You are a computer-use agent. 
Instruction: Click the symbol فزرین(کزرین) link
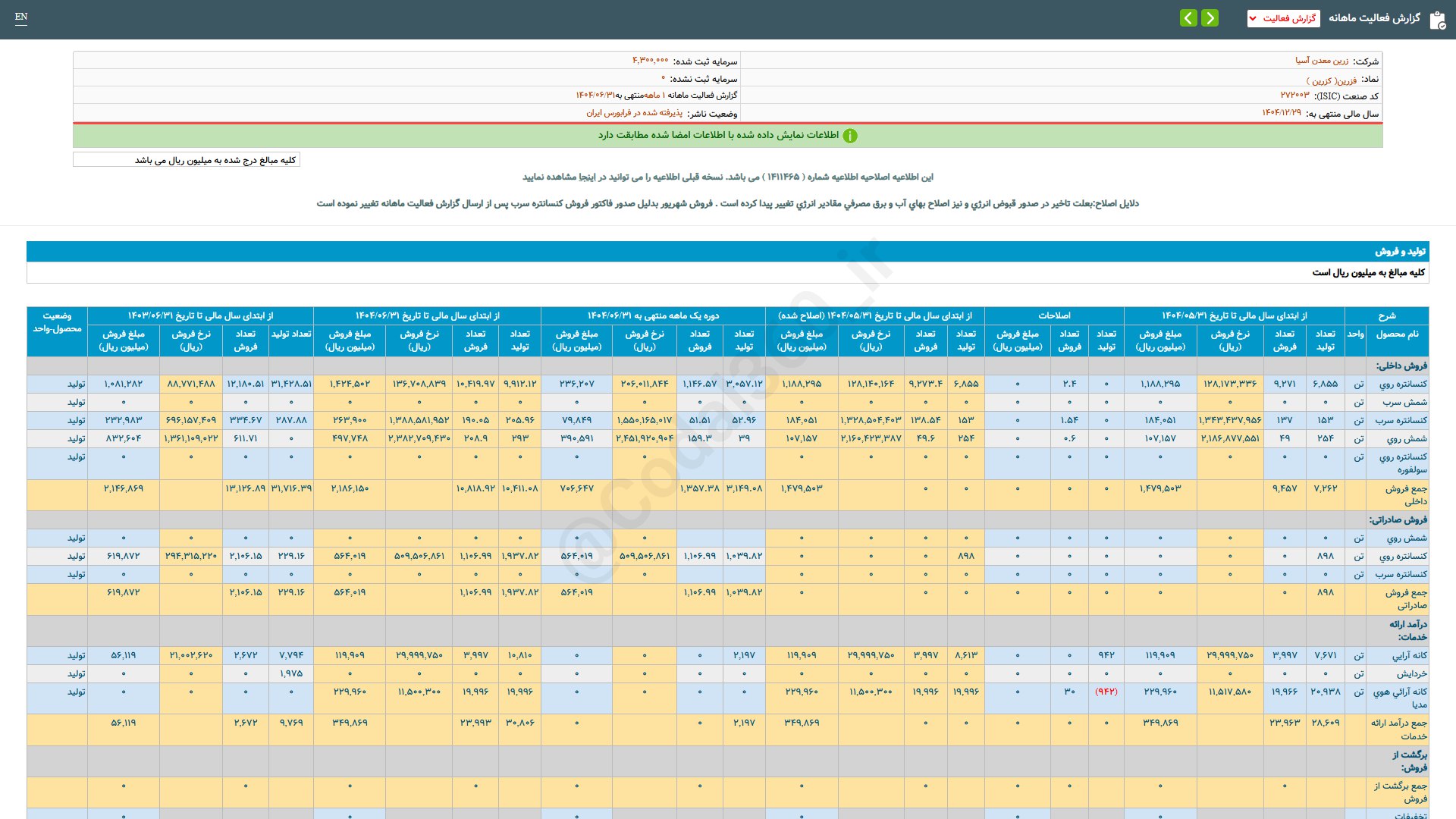[x=1332, y=80]
